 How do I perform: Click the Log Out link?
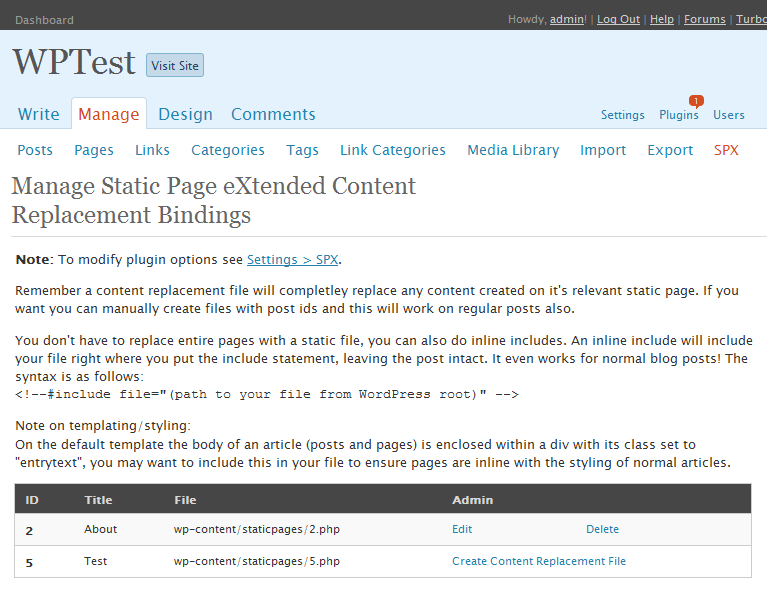pyautogui.click(x=618, y=19)
